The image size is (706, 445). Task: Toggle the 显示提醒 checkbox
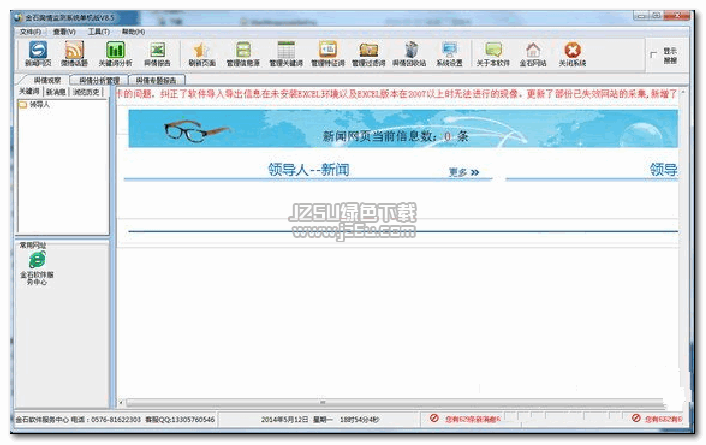click(x=653, y=54)
